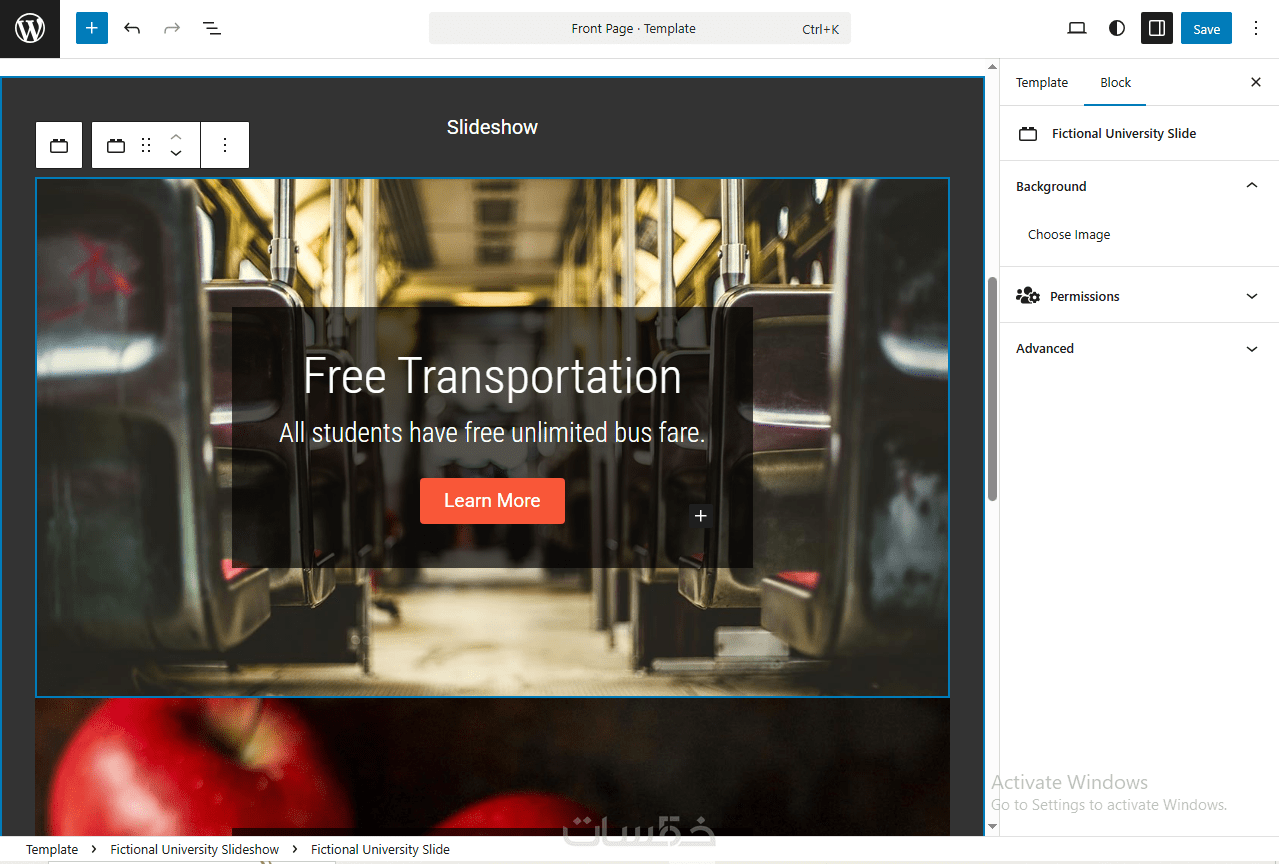Select the apple slide image below

492,766
